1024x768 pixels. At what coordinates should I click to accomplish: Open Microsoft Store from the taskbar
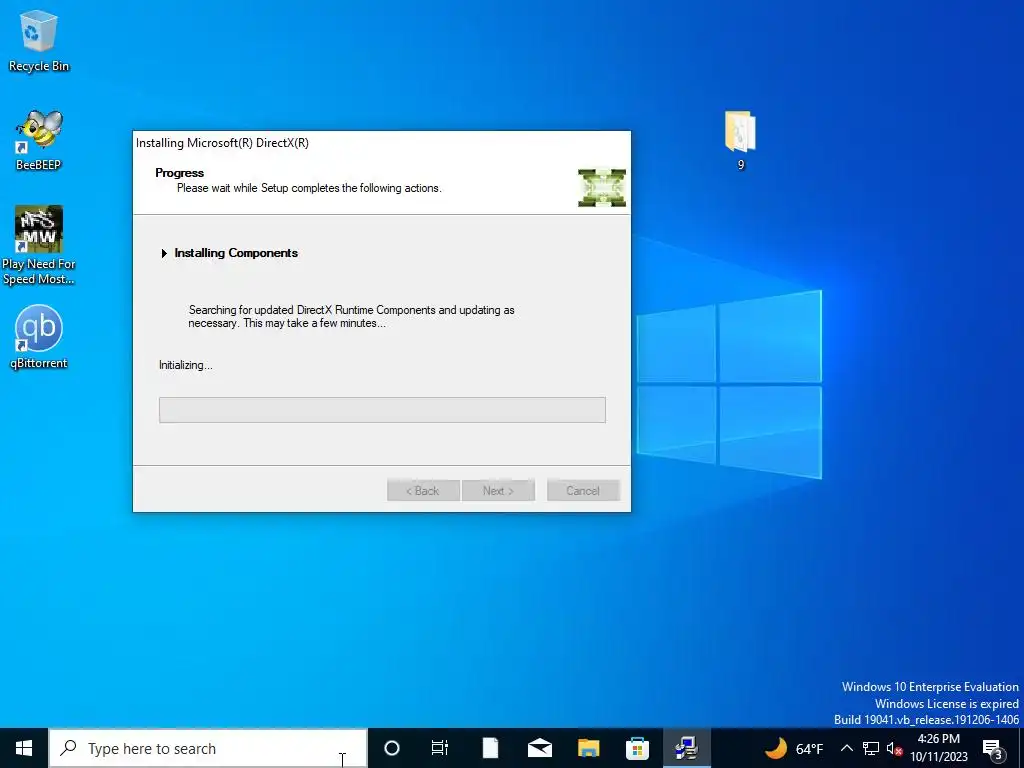pos(637,748)
